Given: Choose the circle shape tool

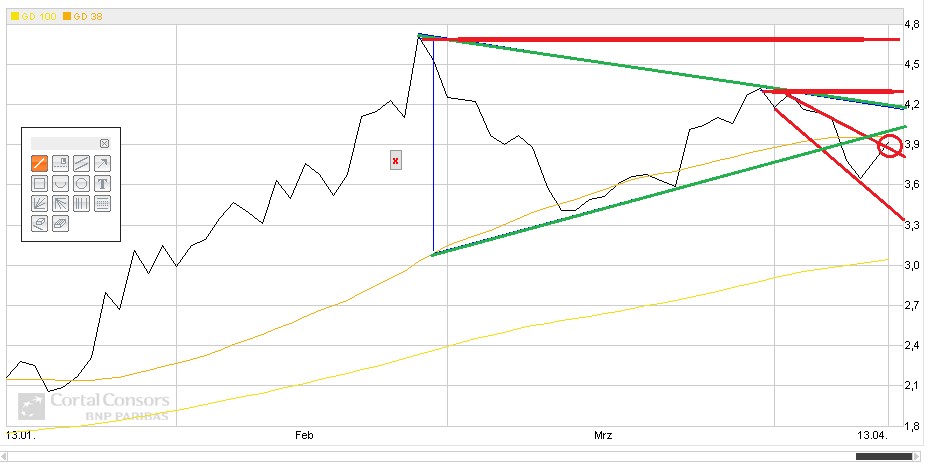Looking at the screenshot, I should [81, 183].
